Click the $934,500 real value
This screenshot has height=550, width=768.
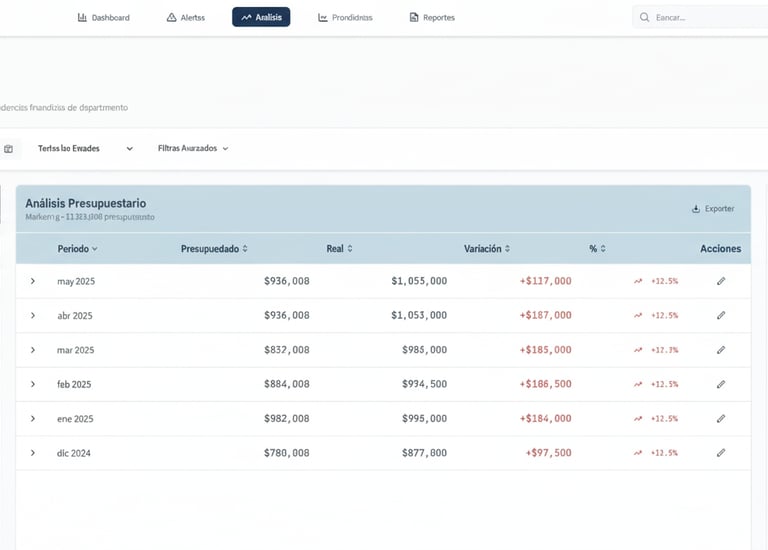424,384
